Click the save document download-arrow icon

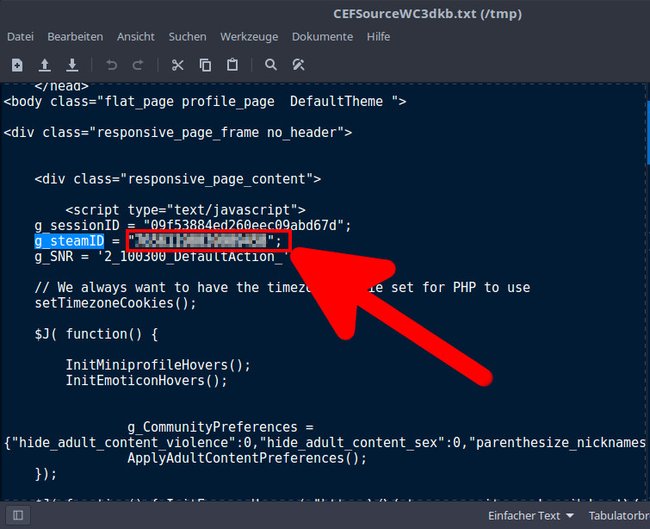tap(72, 65)
